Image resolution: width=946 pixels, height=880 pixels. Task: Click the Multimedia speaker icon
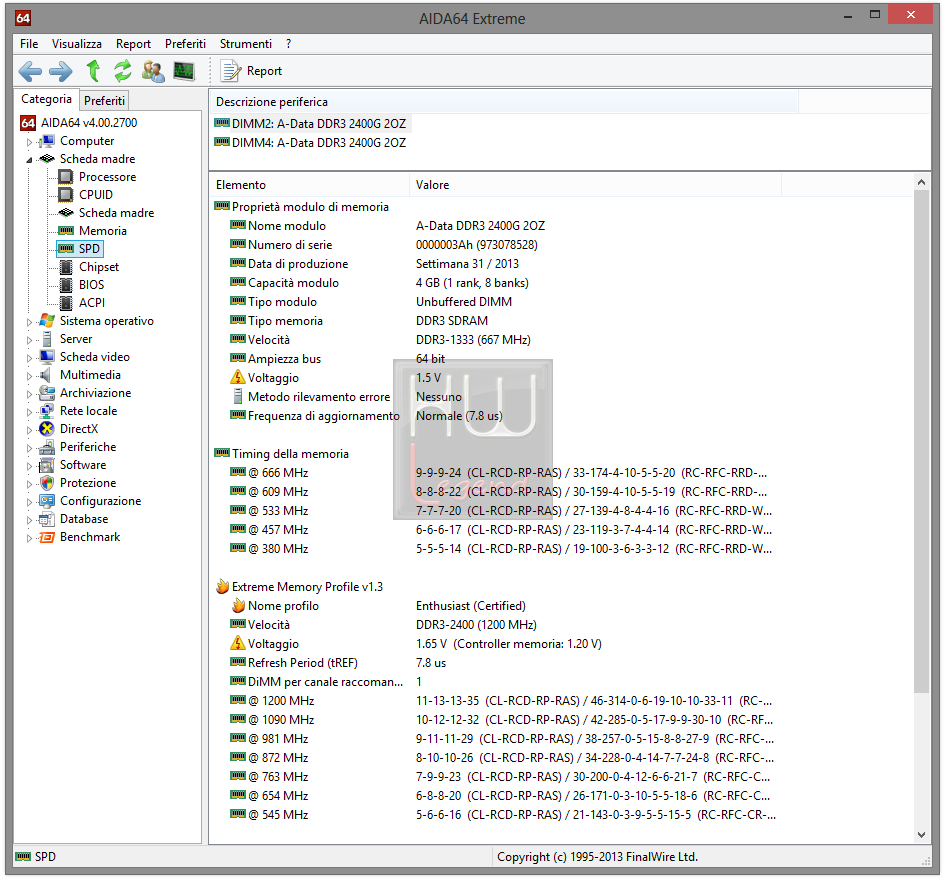pos(45,375)
